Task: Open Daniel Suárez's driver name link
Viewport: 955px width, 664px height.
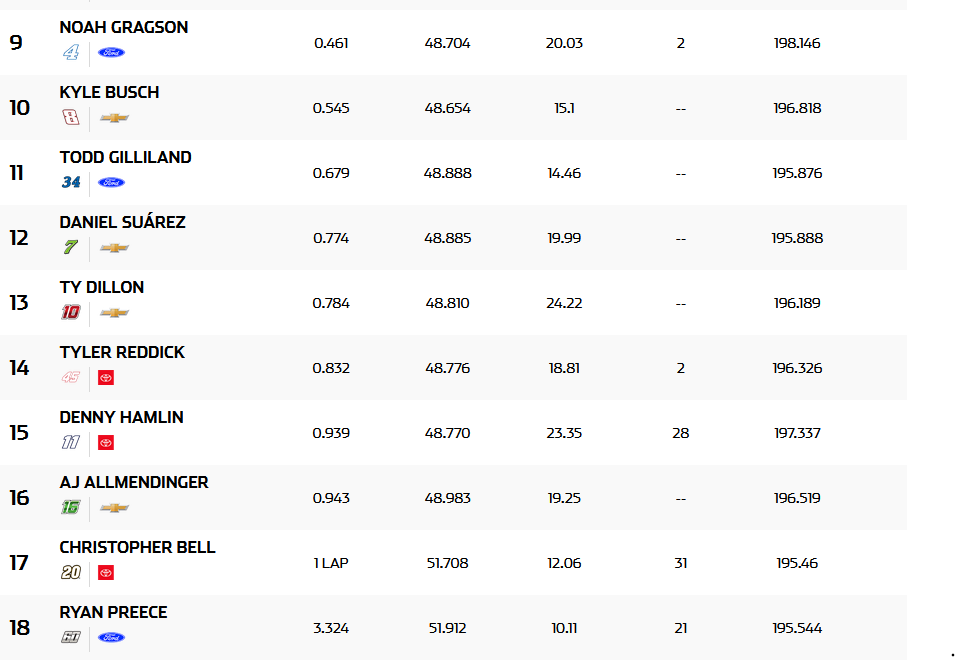Action: coord(122,223)
